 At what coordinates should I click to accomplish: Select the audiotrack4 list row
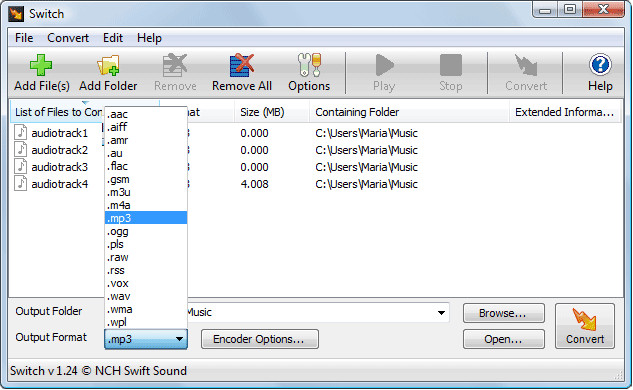(x=316, y=184)
